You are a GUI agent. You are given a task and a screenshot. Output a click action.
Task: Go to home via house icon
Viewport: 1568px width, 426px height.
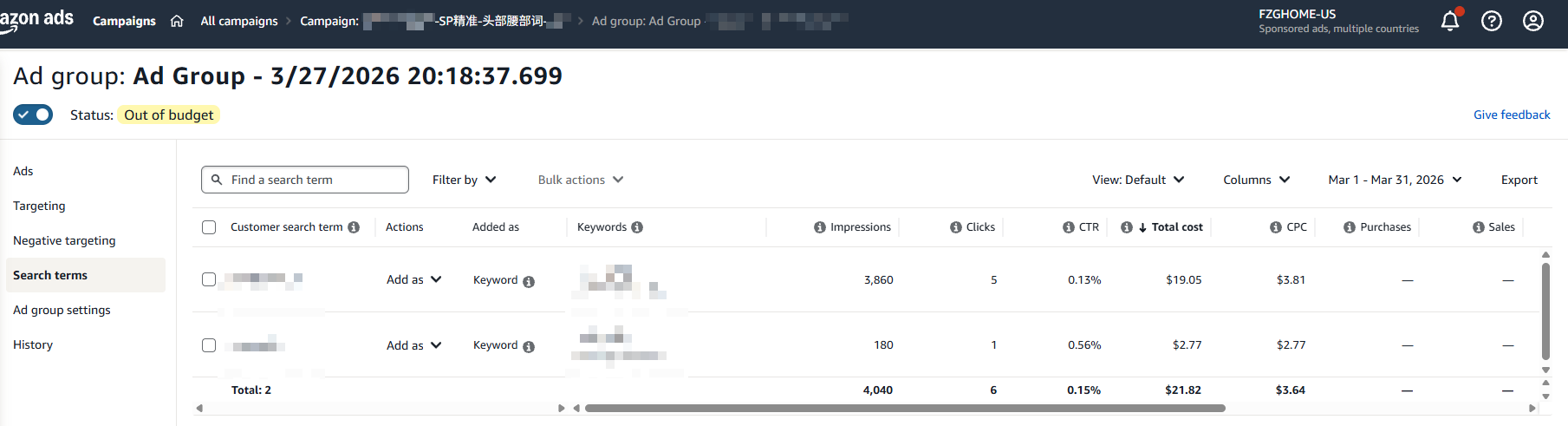click(177, 21)
